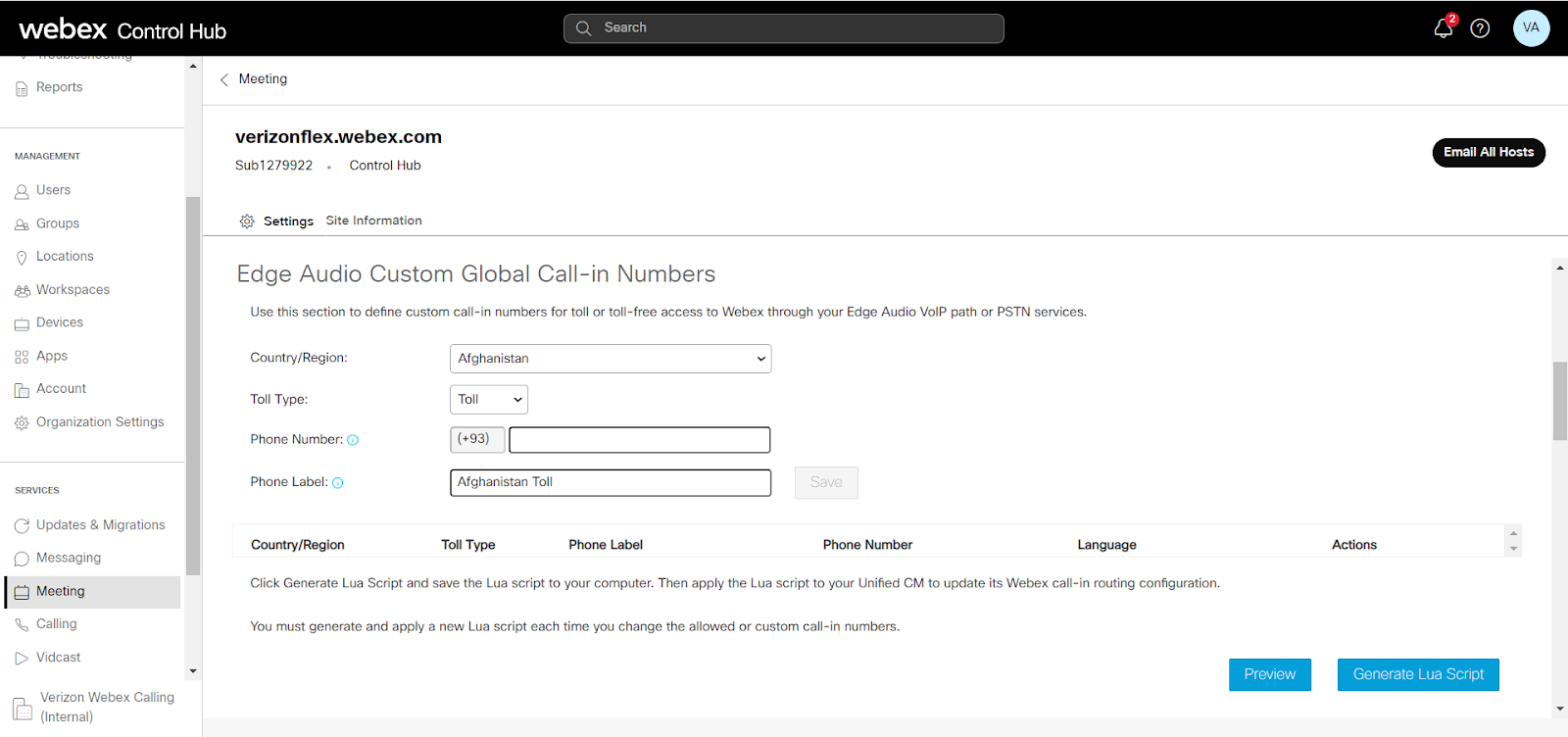The image size is (1568, 737).
Task: Click the Country/Region column header
Action: coord(298,545)
